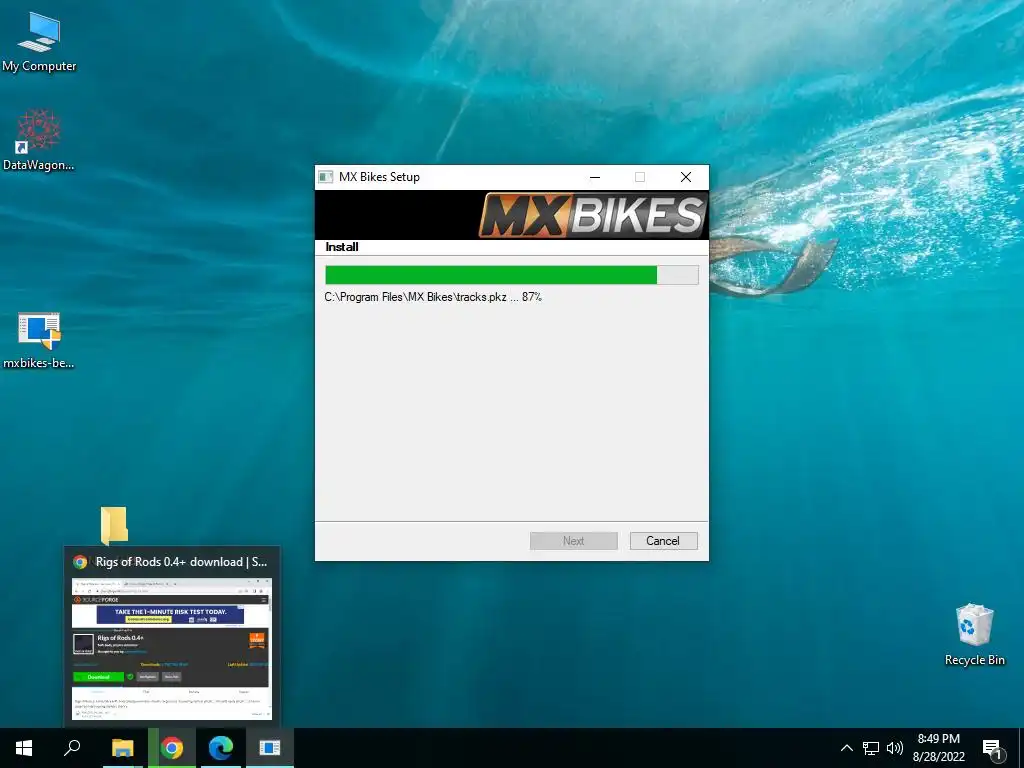Select the My Computer desktop icon

tap(39, 42)
